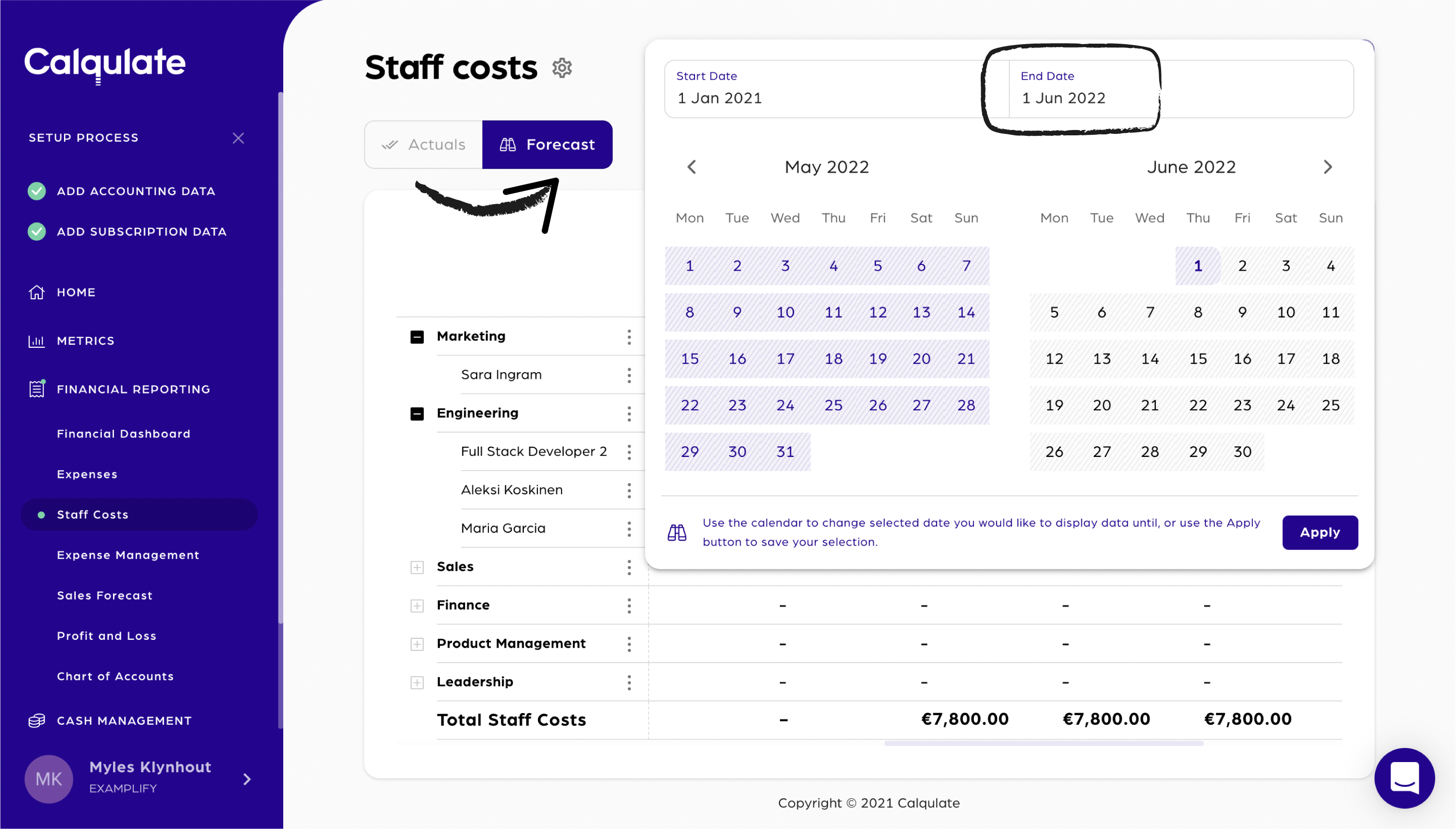Switch to the Actuals tab
The width and height of the screenshot is (1456, 829).
pyautogui.click(x=423, y=145)
